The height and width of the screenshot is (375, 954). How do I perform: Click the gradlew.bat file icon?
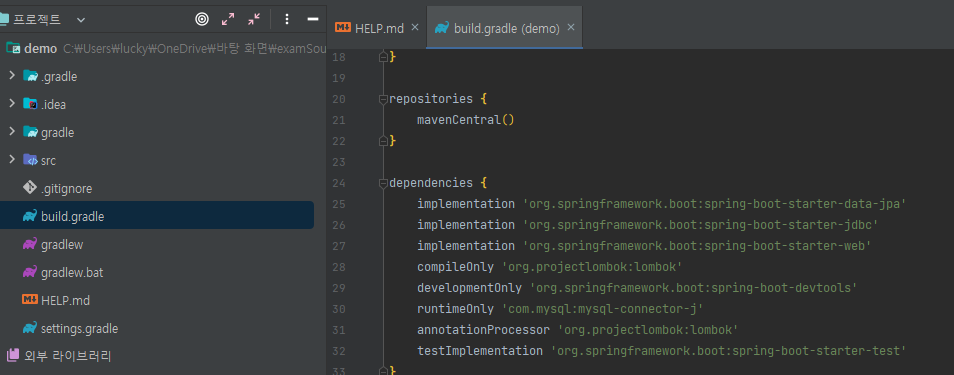(x=30, y=272)
